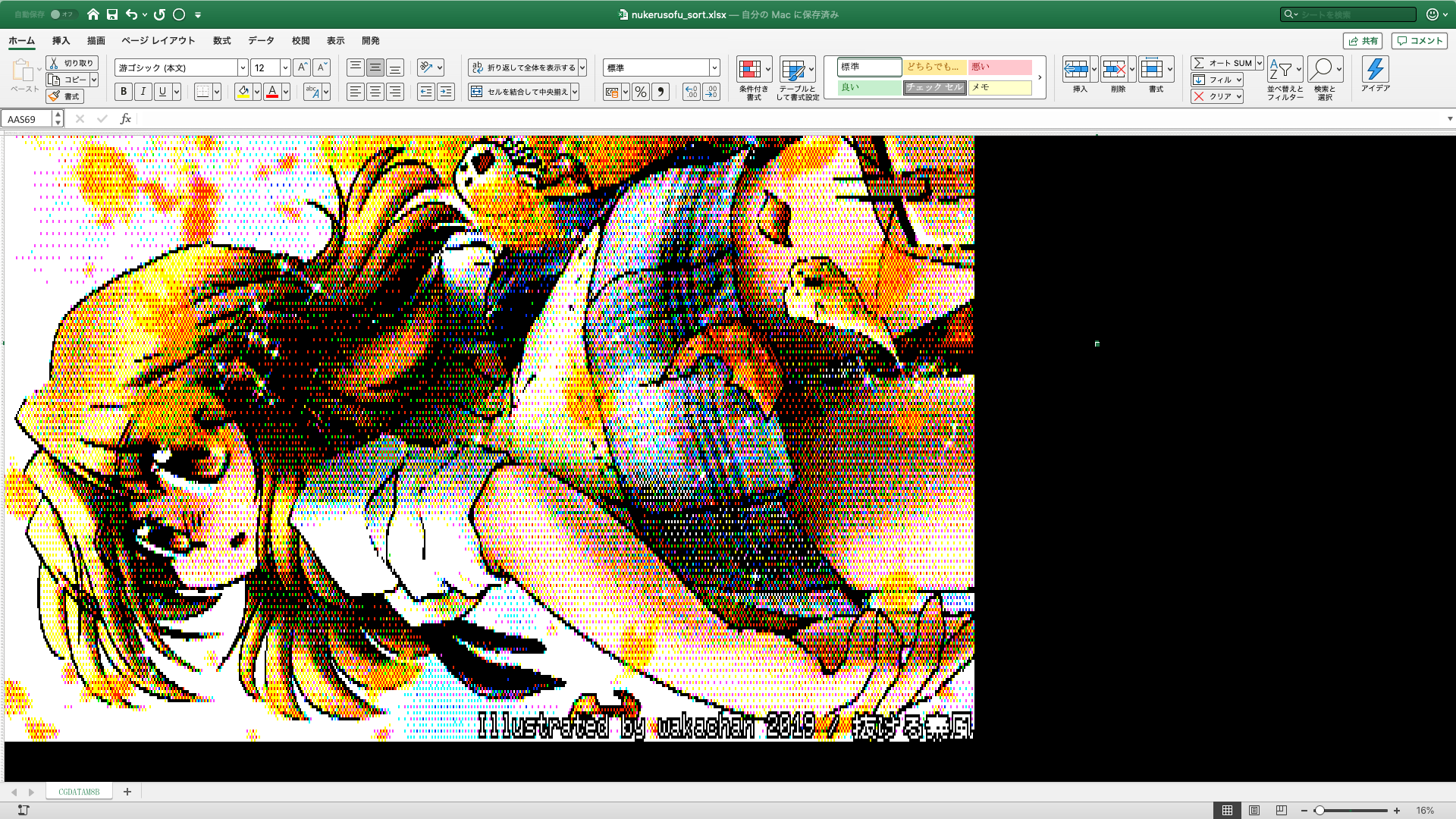This screenshot has height=819, width=1456.
Task: Toggle the AutoSave switch
Action: [63, 14]
